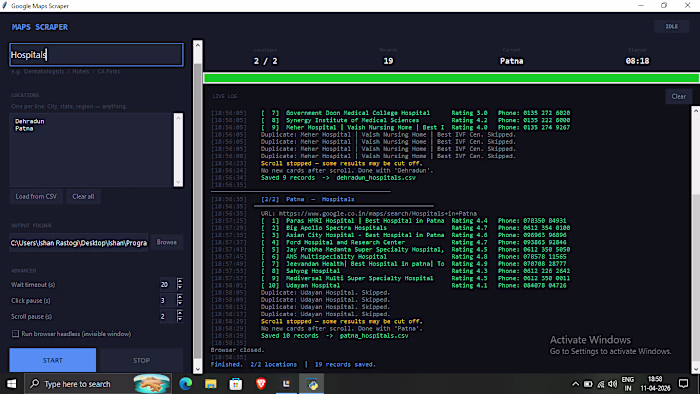
Task: Browse for an output folder
Action: pos(167,242)
